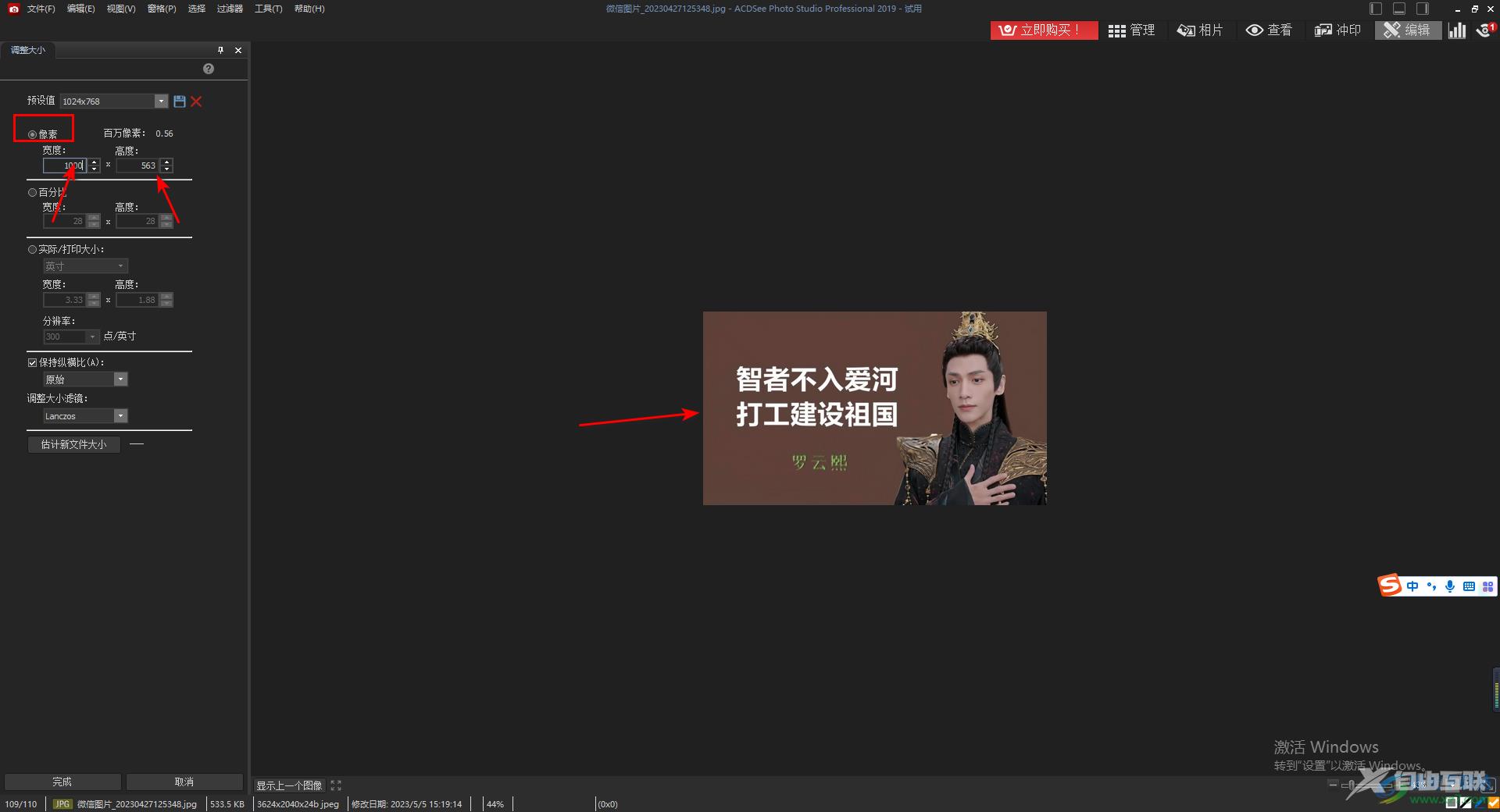The width and height of the screenshot is (1500, 812).
Task: Expand the 原始 aspect ratio dropdown
Action: [x=120, y=379]
